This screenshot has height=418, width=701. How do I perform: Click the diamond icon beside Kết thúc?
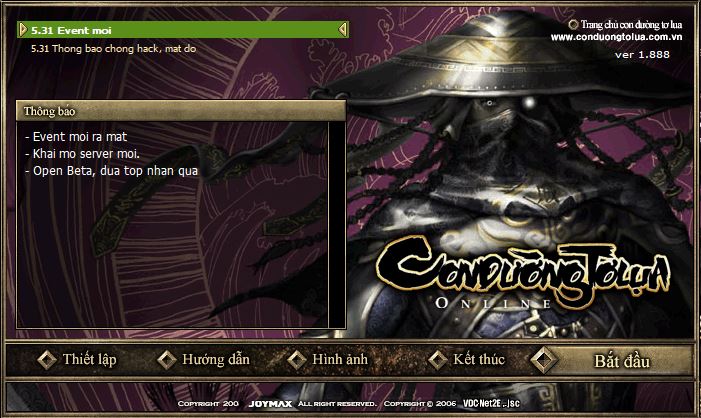437,360
